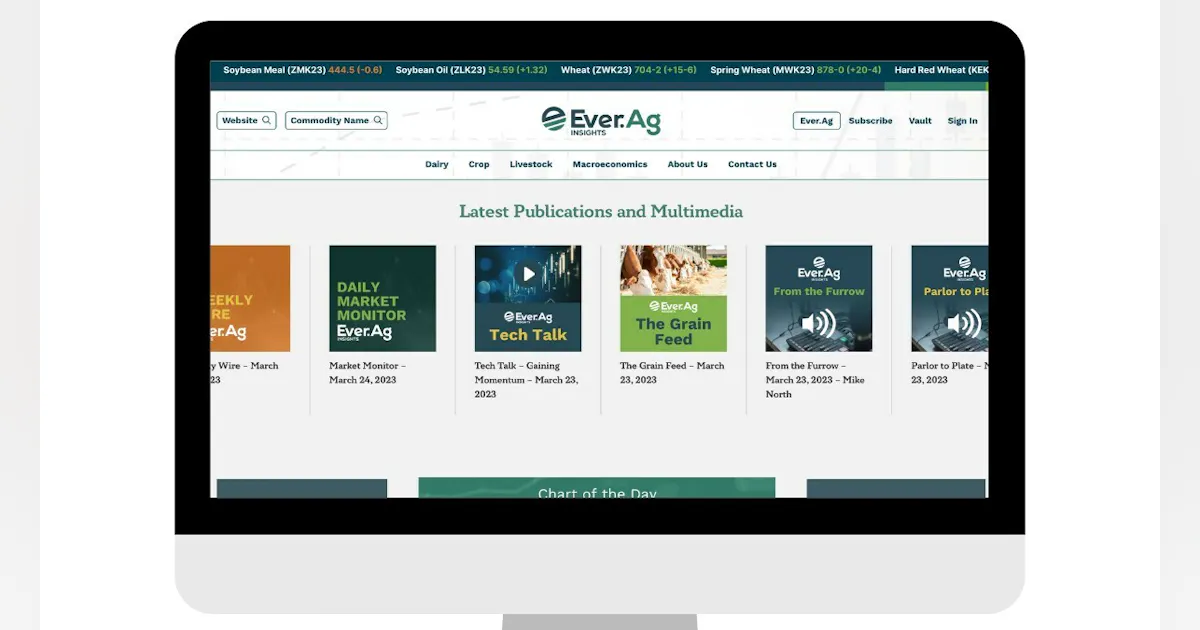Open 'From the Furrow – March 23, 2023' title

(815, 380)
